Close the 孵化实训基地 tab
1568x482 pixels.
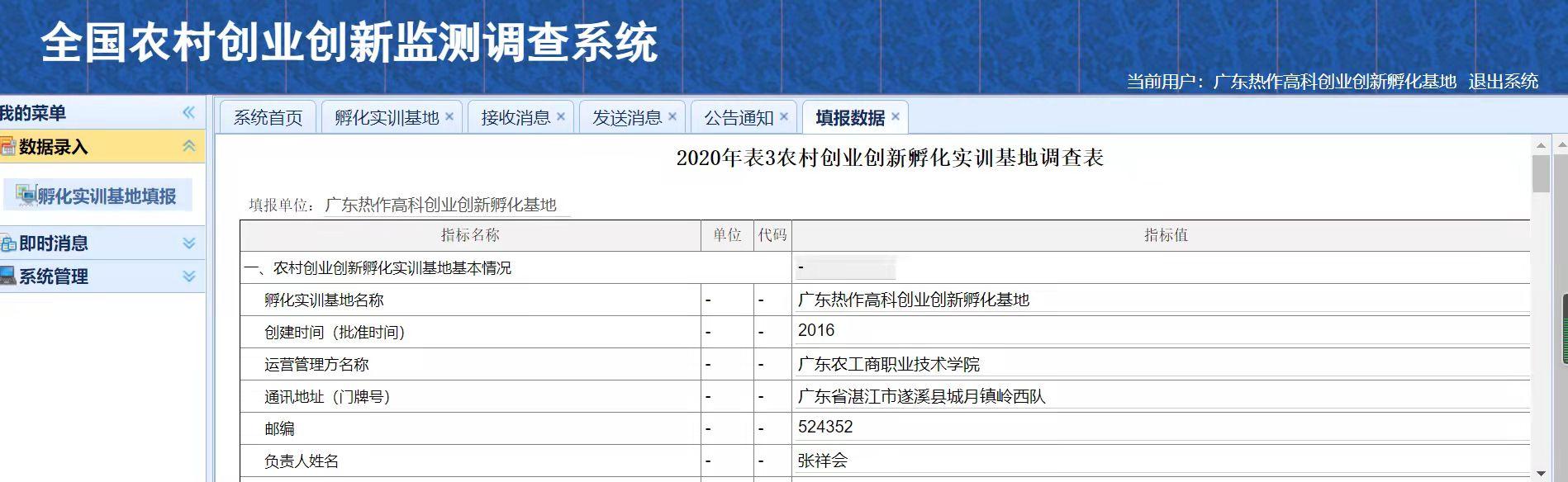[449, 116]
